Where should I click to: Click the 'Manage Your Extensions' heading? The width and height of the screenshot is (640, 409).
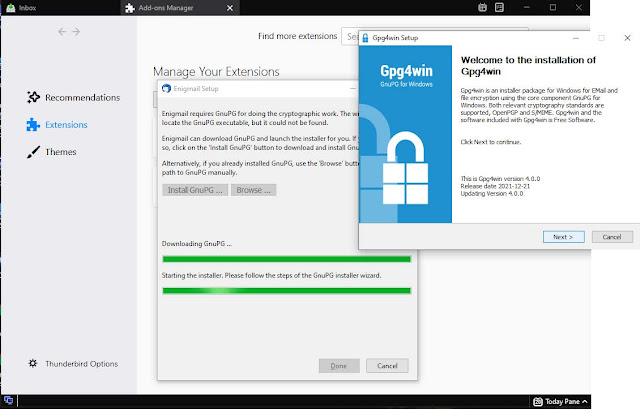tap(216, 72)
